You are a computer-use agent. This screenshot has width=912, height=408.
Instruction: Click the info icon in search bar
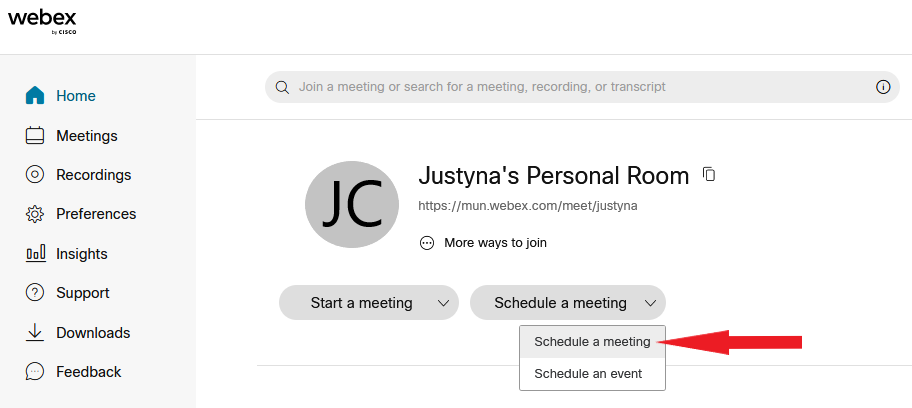[883, 87]
